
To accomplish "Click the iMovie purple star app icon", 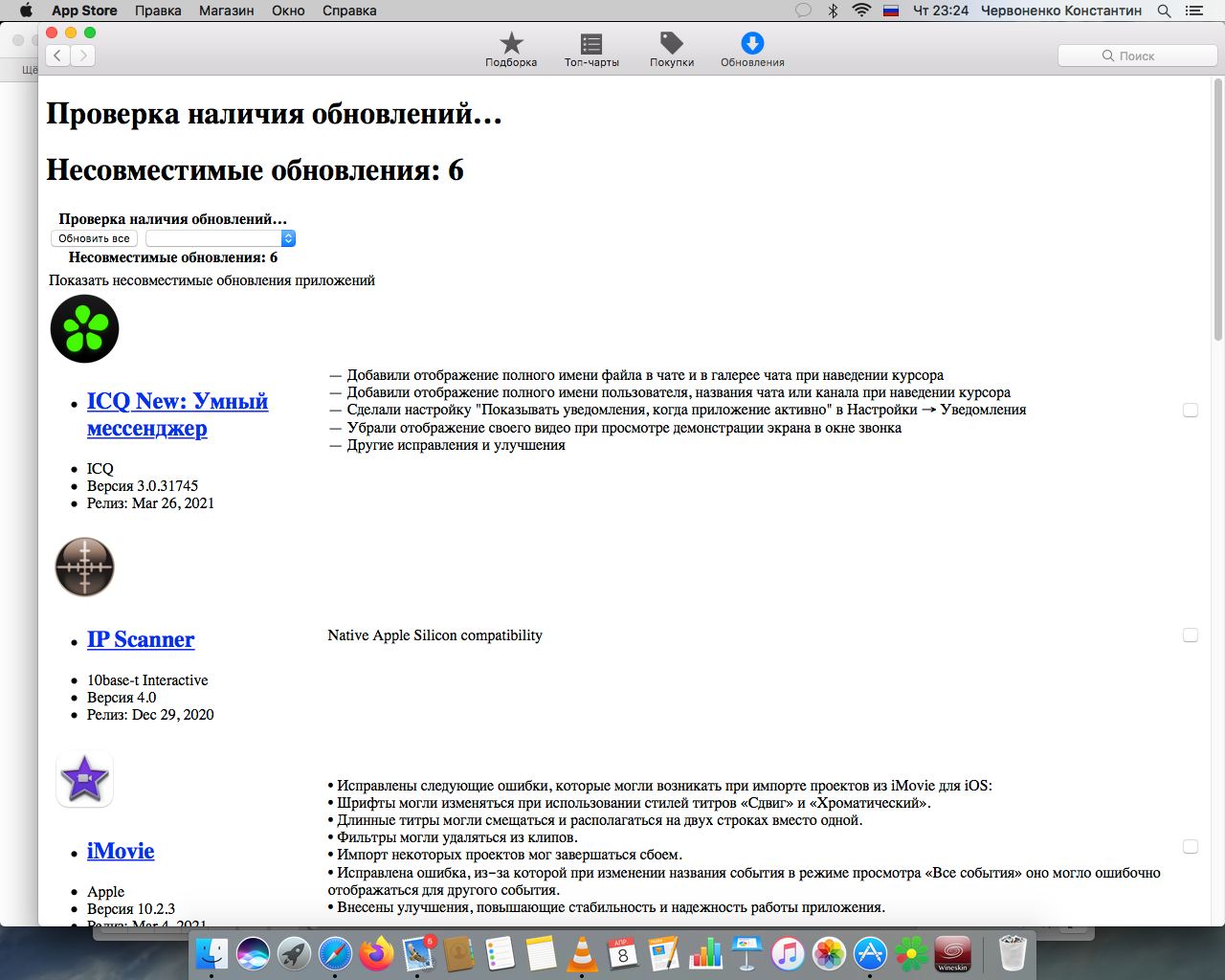I will 84,779.
